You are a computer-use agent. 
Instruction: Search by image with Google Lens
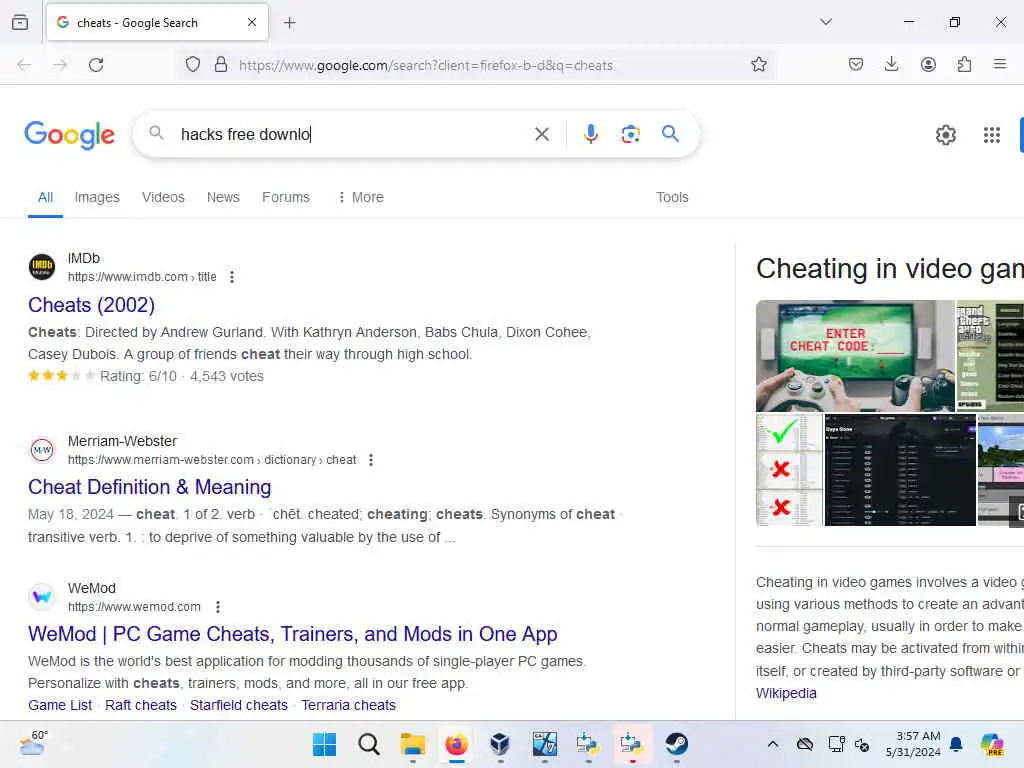630,134
